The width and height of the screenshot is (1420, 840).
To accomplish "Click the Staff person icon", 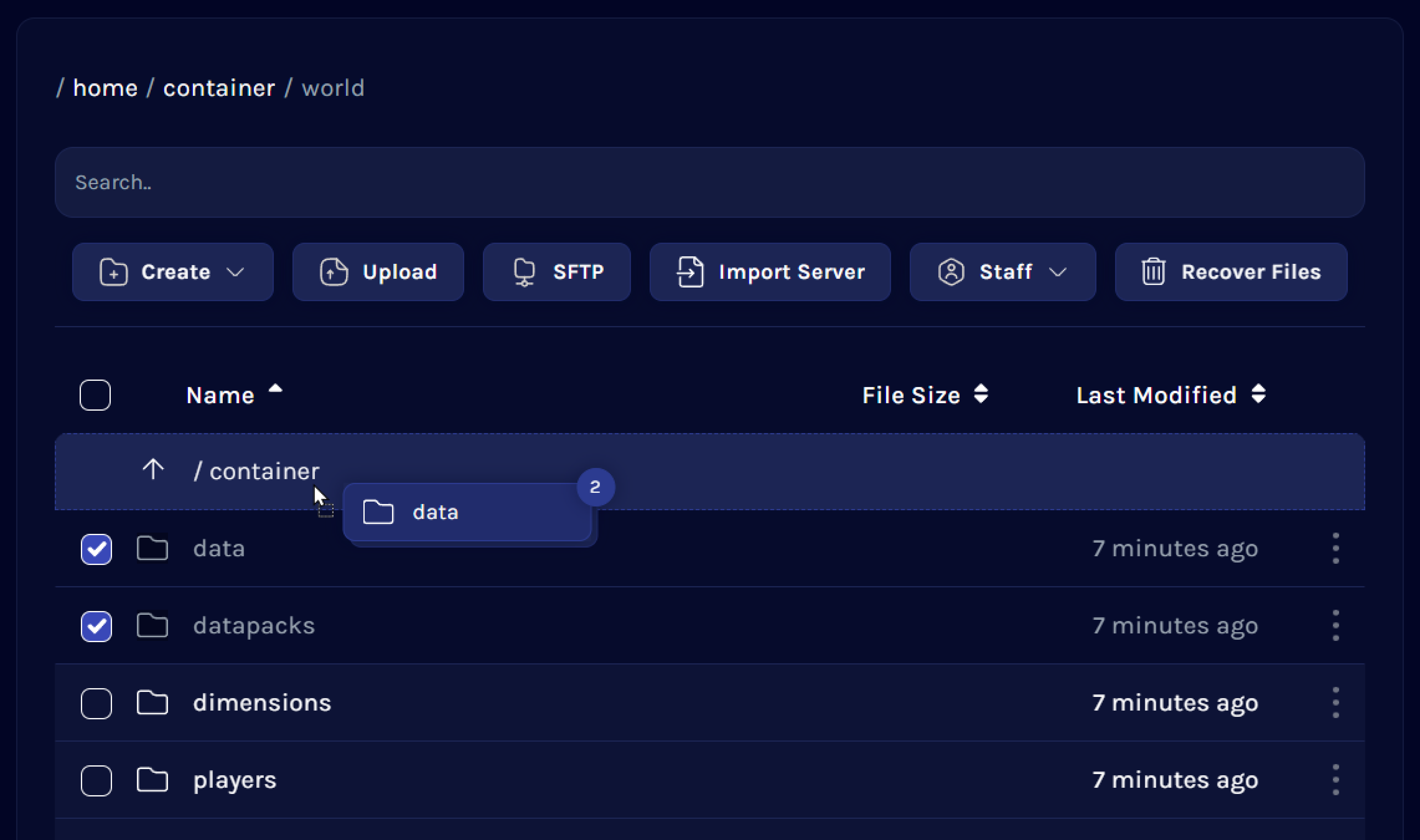I will (951, 272).
